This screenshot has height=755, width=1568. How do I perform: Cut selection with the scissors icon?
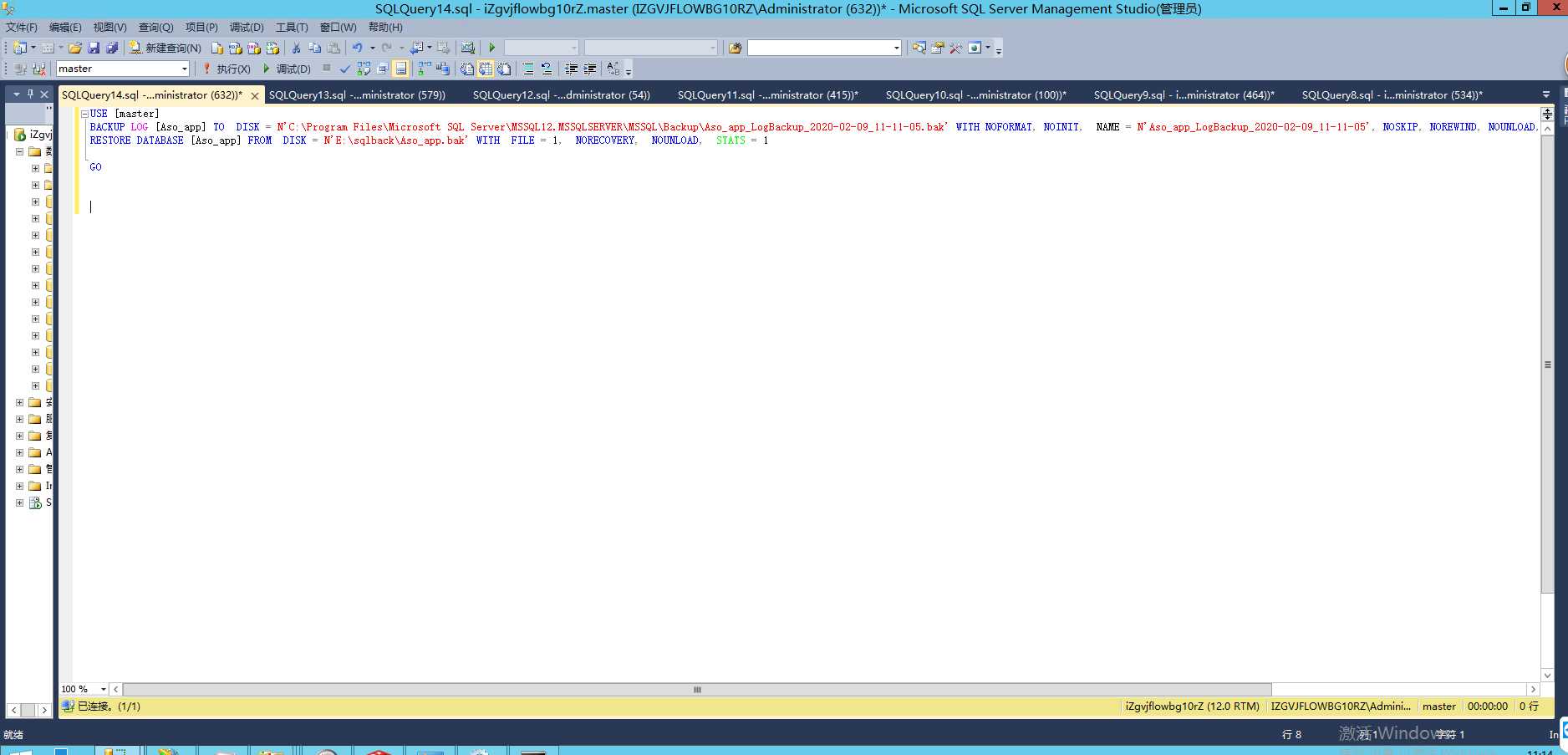tap(296, 48)
